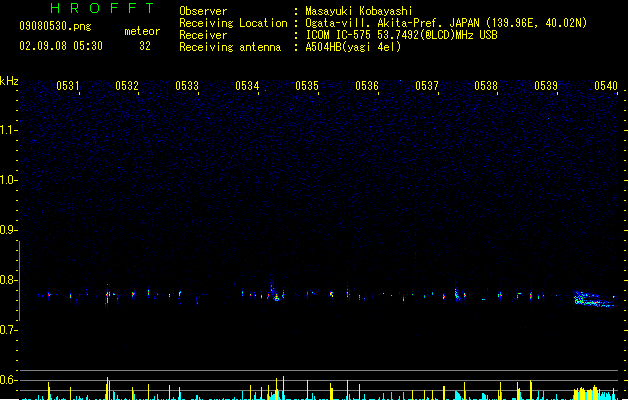Click the ICOM IC-575 53.7492 MHz receiver text
Screen dimensions: 629x400
pyautogui.click(x=402, y=35)
